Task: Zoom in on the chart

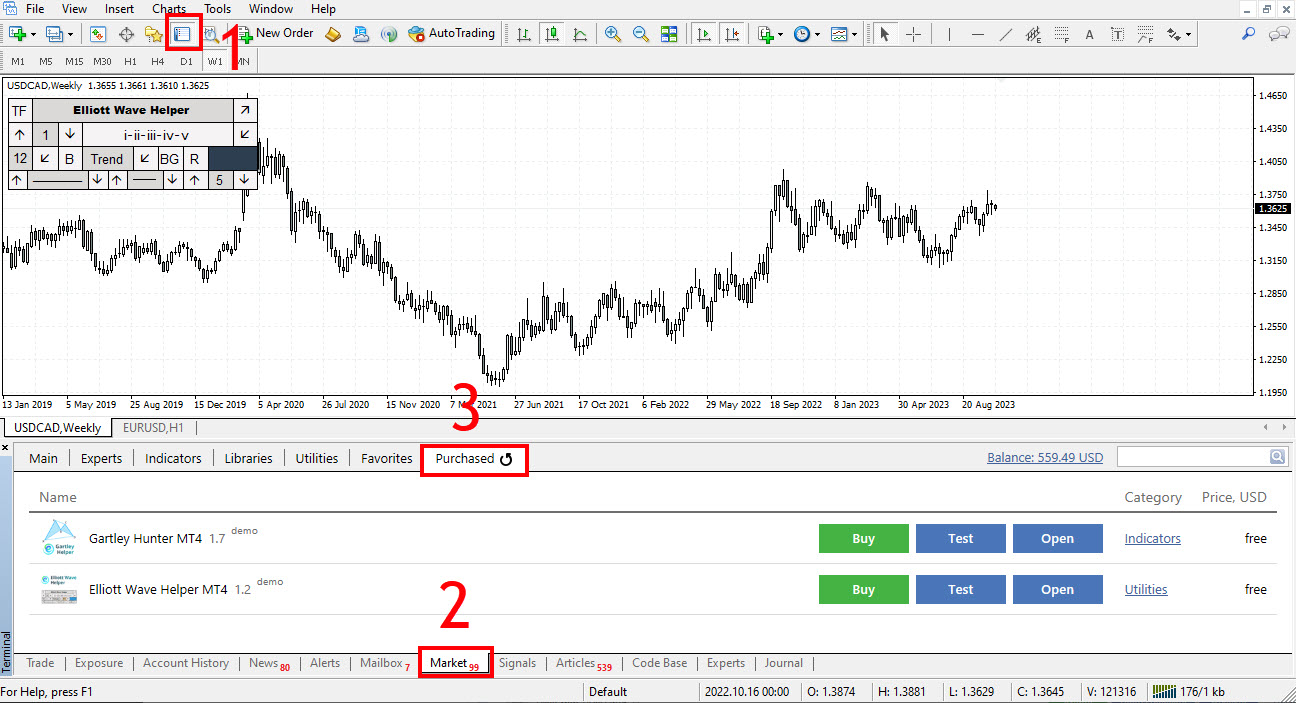Action: (613, 34)
